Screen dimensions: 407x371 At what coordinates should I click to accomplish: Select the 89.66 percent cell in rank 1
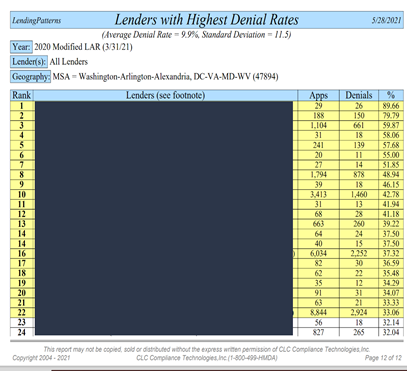[391, 106]
